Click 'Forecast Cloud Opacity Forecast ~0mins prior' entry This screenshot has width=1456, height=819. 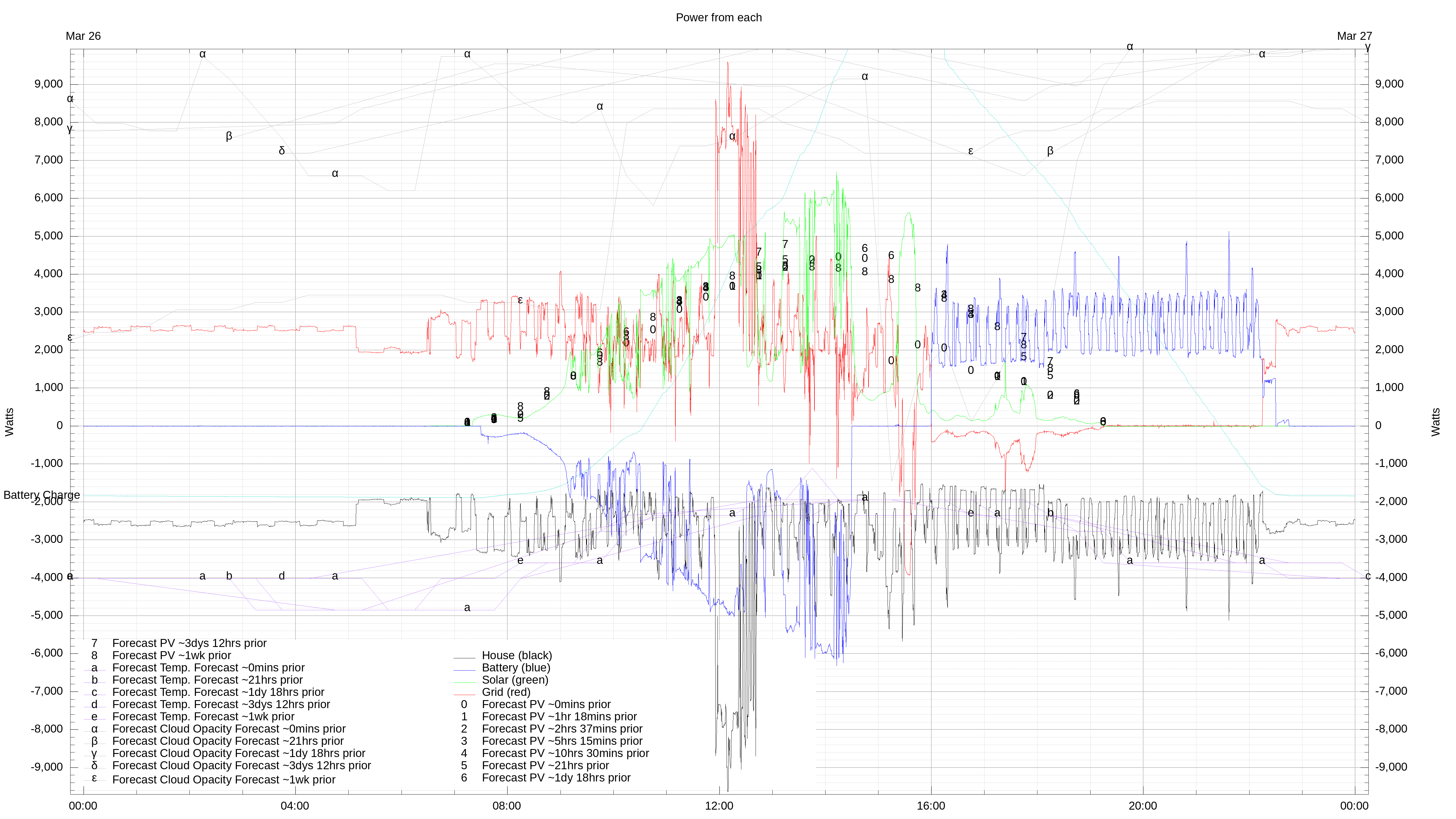click(229, 729)
